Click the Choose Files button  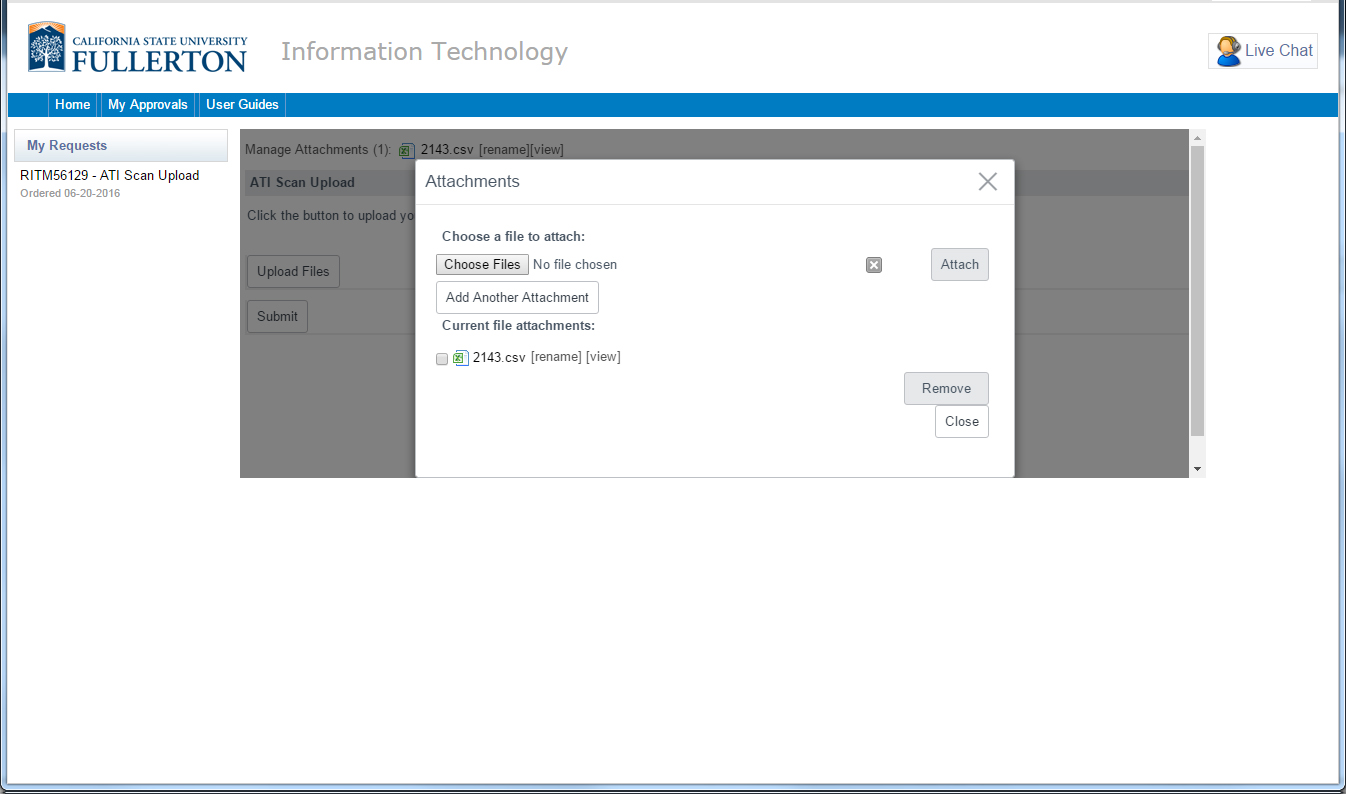click(x=482, y=264)
